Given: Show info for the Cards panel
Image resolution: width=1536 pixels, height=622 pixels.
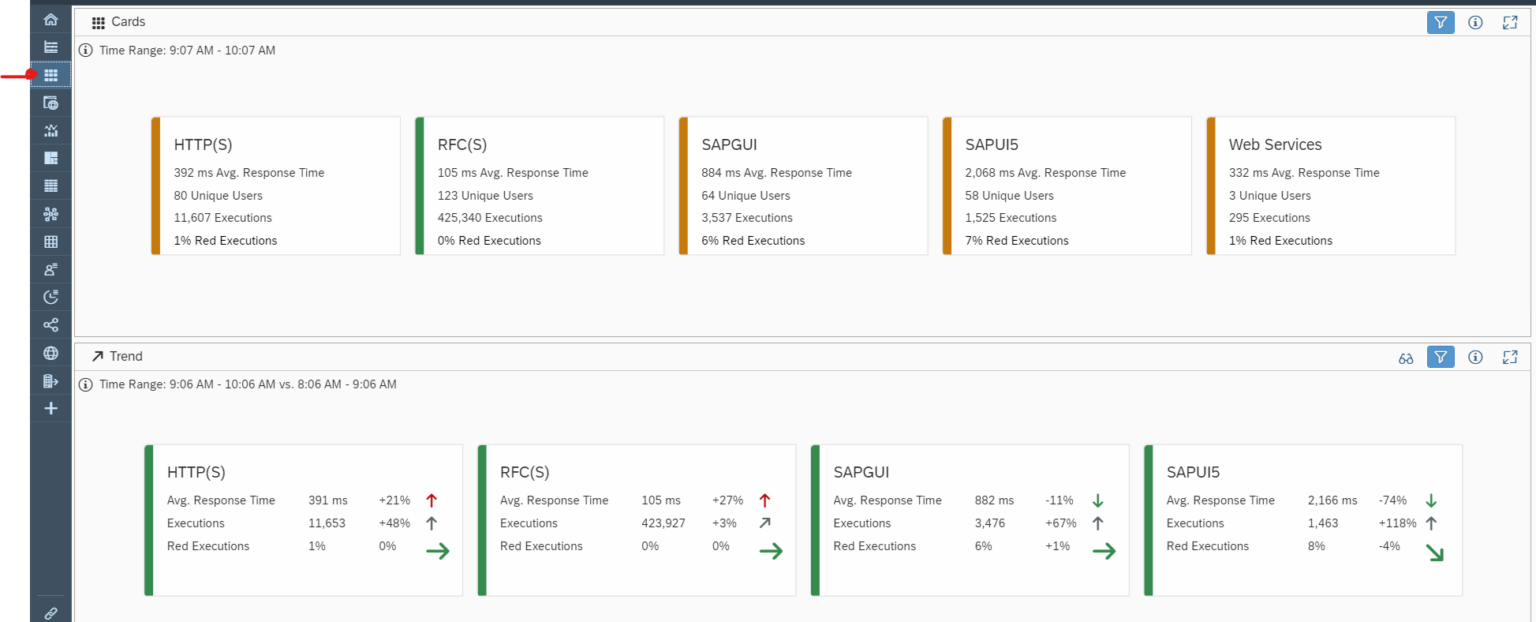Looking at the screenshot, I should pyautogui.click(x=1475, y=21).
